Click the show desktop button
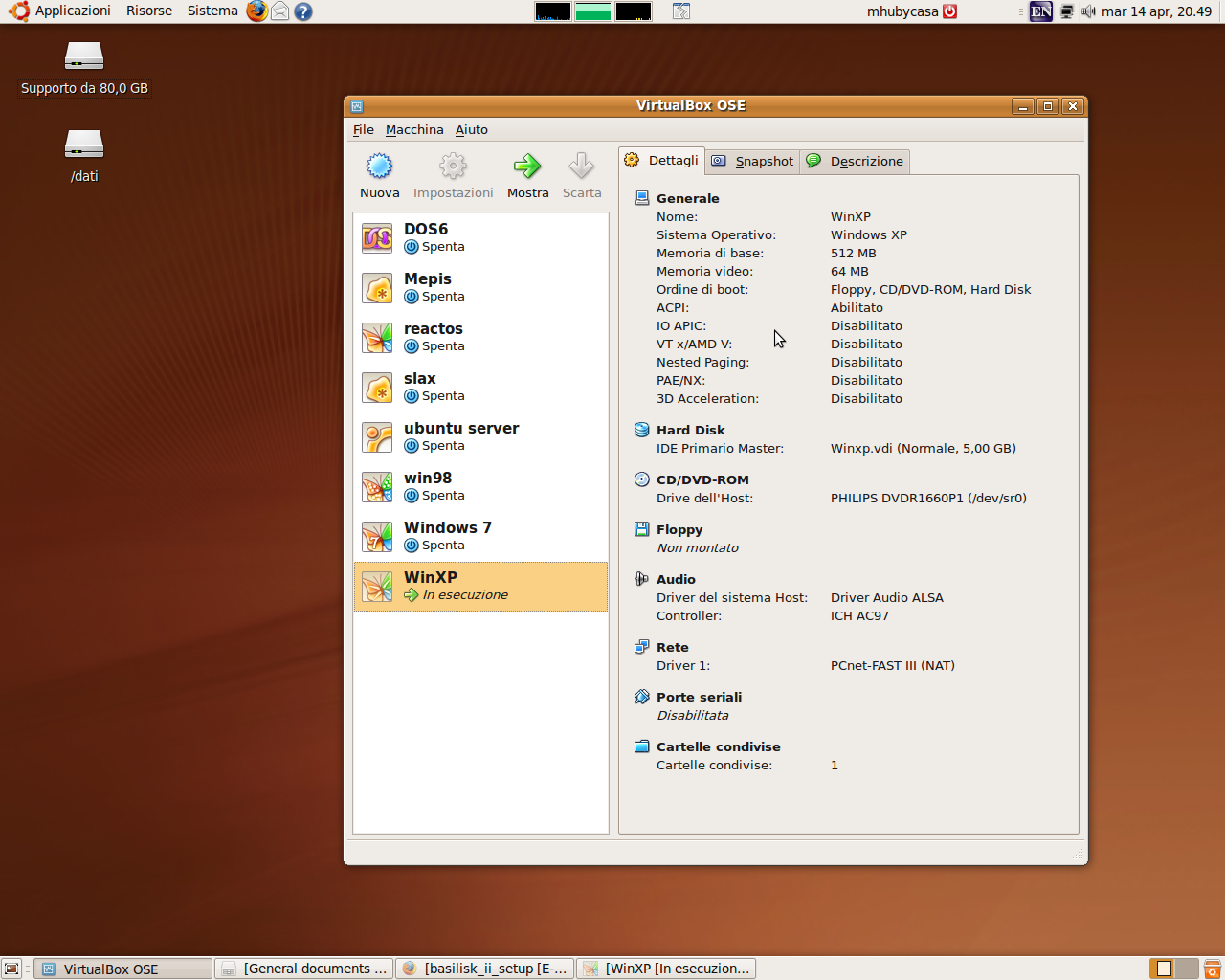Screen dimensions: 1225x980 point(11,969)
